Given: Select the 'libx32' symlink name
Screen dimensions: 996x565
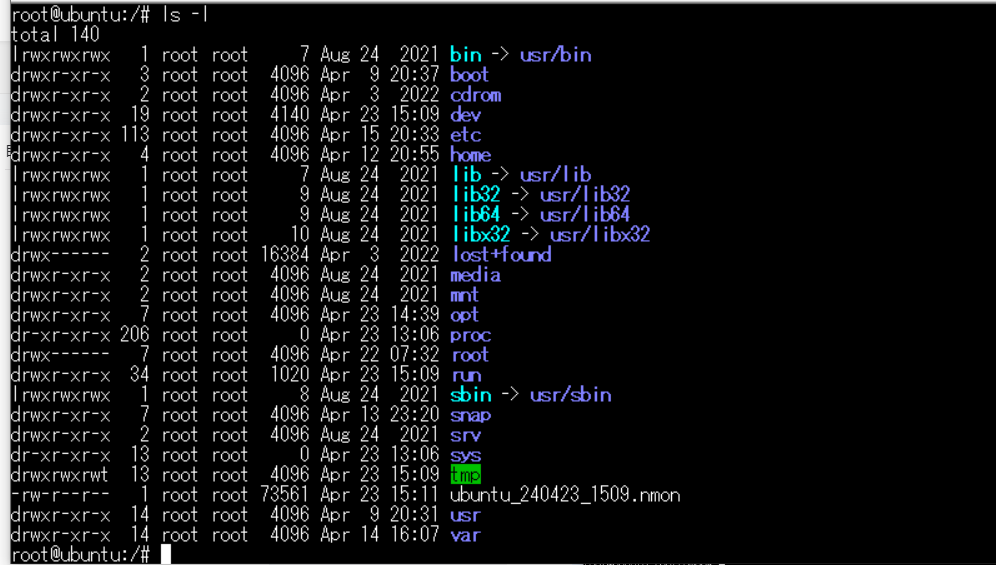Looking at the screenshot, I should 481,235.
